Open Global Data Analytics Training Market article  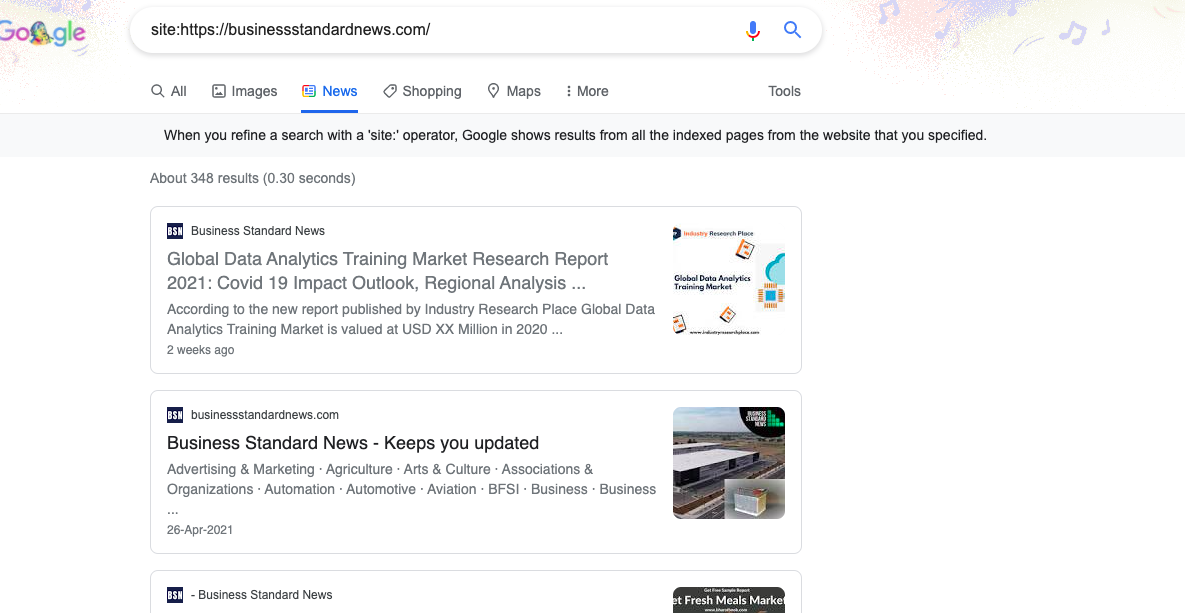click(x=388, y=271)
